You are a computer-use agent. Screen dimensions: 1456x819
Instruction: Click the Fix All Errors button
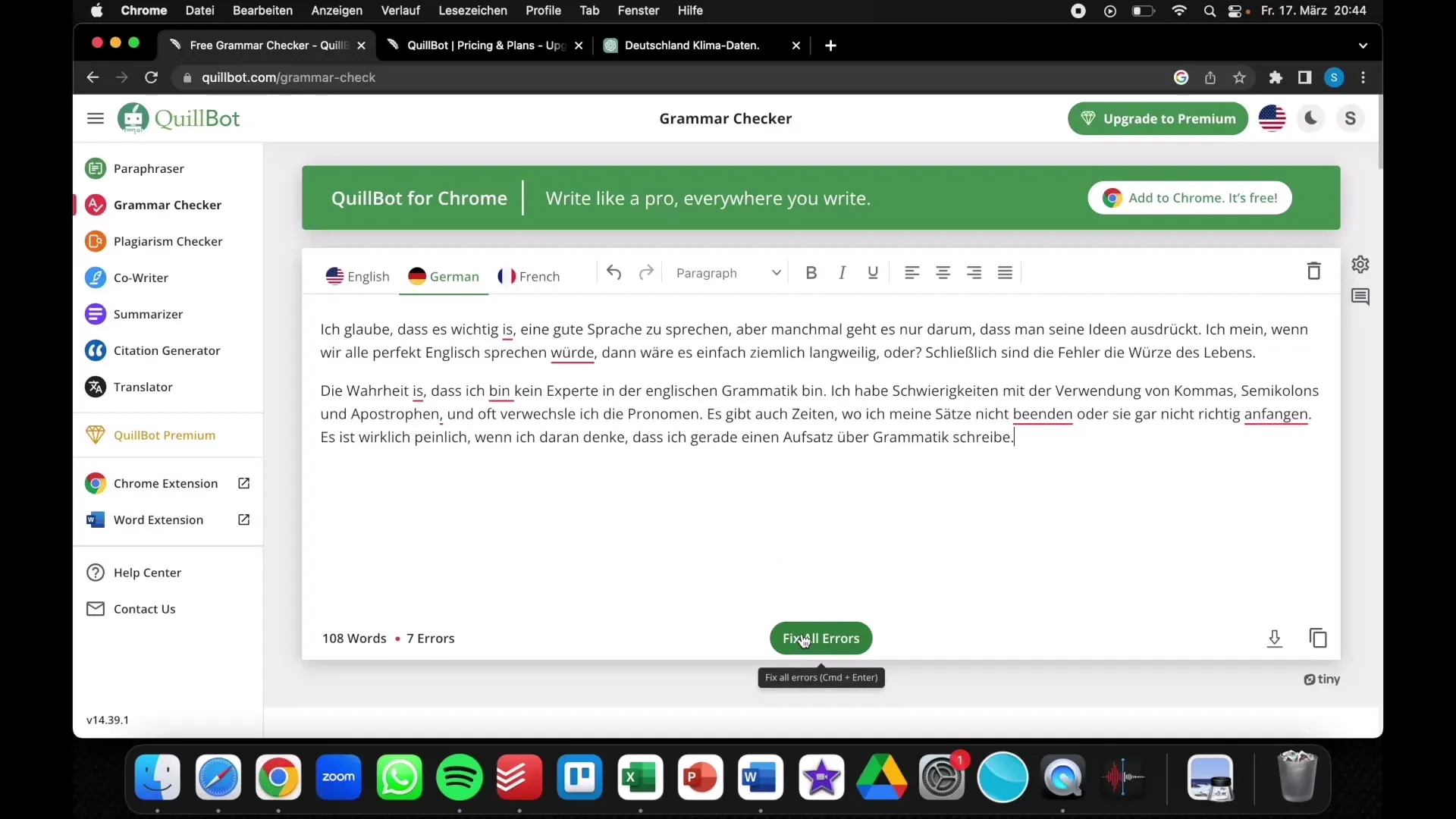(820, 638)
